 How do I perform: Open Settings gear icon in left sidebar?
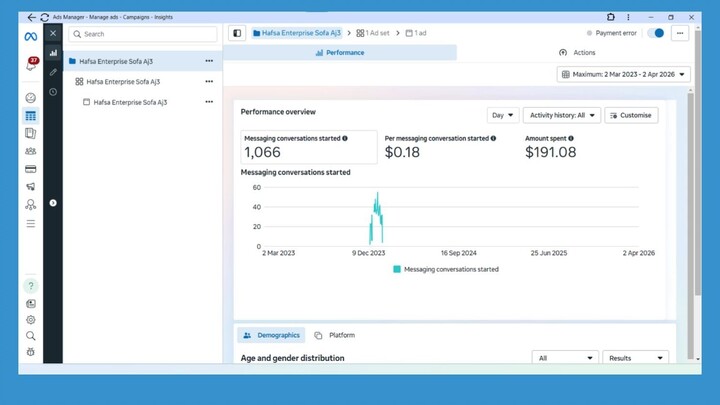(31, 320)
